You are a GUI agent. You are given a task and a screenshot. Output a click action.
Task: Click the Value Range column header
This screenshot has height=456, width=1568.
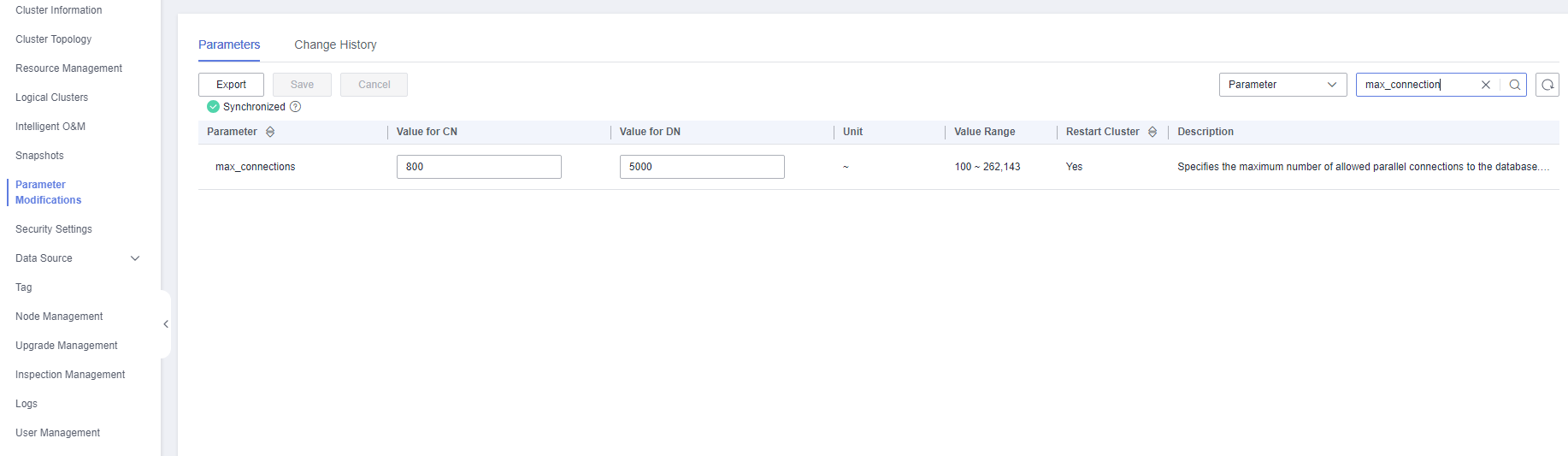click(x=985, y=132)
